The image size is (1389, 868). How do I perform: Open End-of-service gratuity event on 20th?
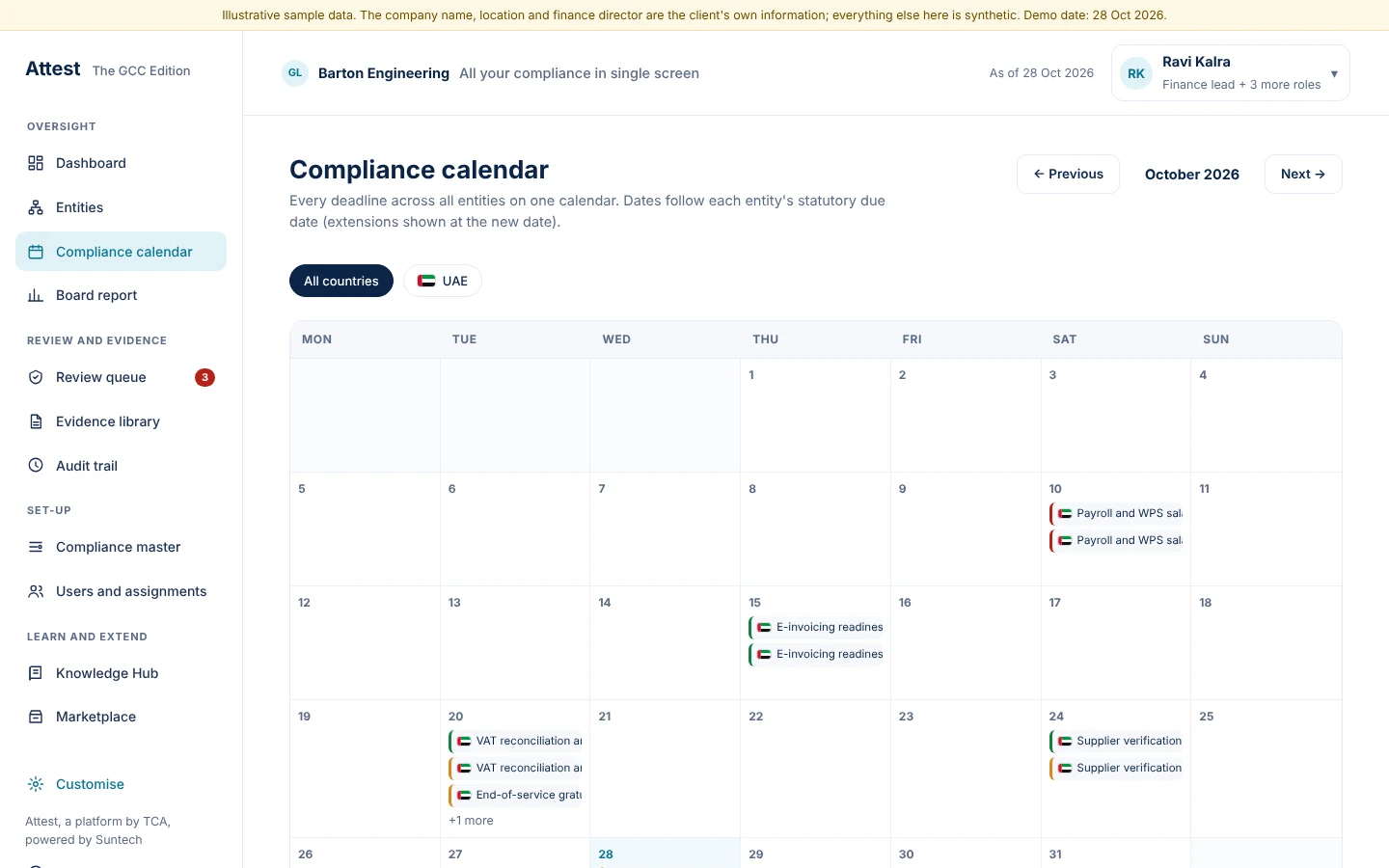pos(515,795)
